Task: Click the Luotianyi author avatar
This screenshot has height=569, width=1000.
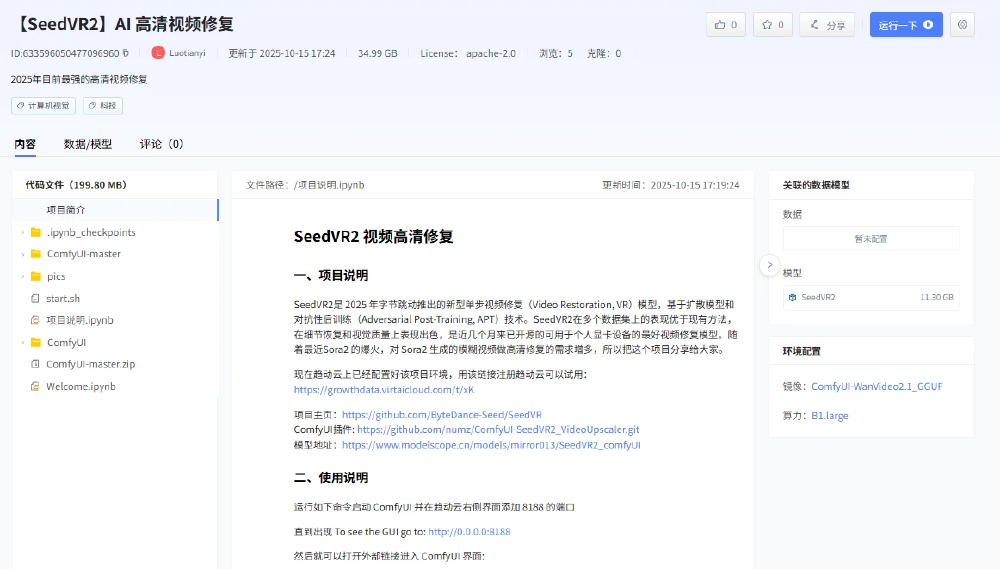Action: (x=158, y=53)
